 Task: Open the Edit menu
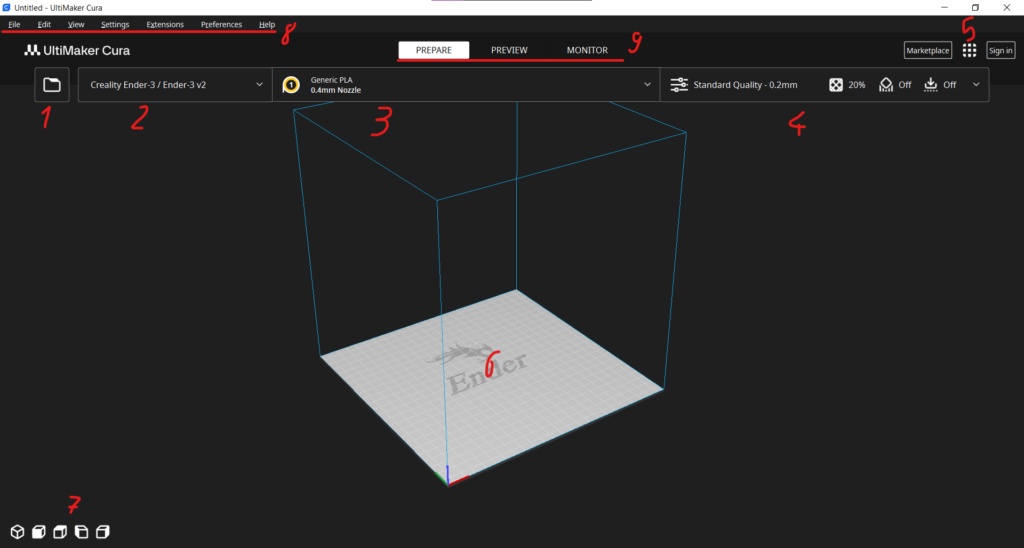[44, 24]
